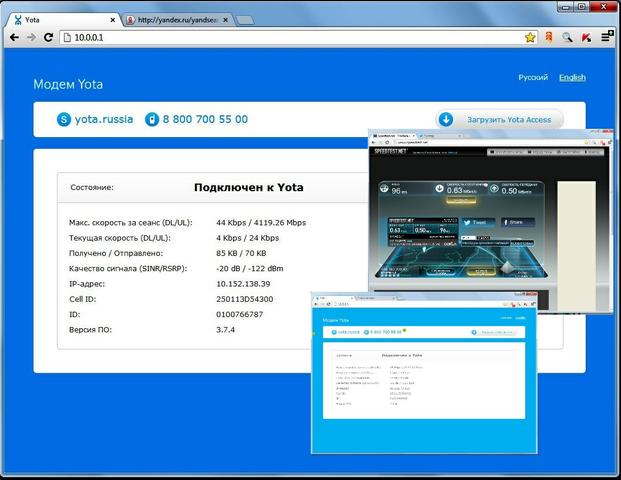The height and width of the screenshot is (480, 621).
Task: Select value 44 Kbps / 4119.26 Mbps
Action: pyautogui.click(x=261, y=223)
